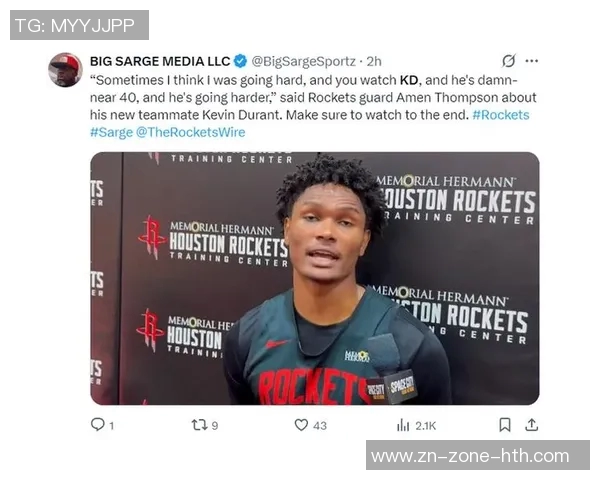Open the tweet's 2h timestamp
Image resolution: width=600 pixels, height=480 pixels.
pyautogui.click(x=375, y=61)
